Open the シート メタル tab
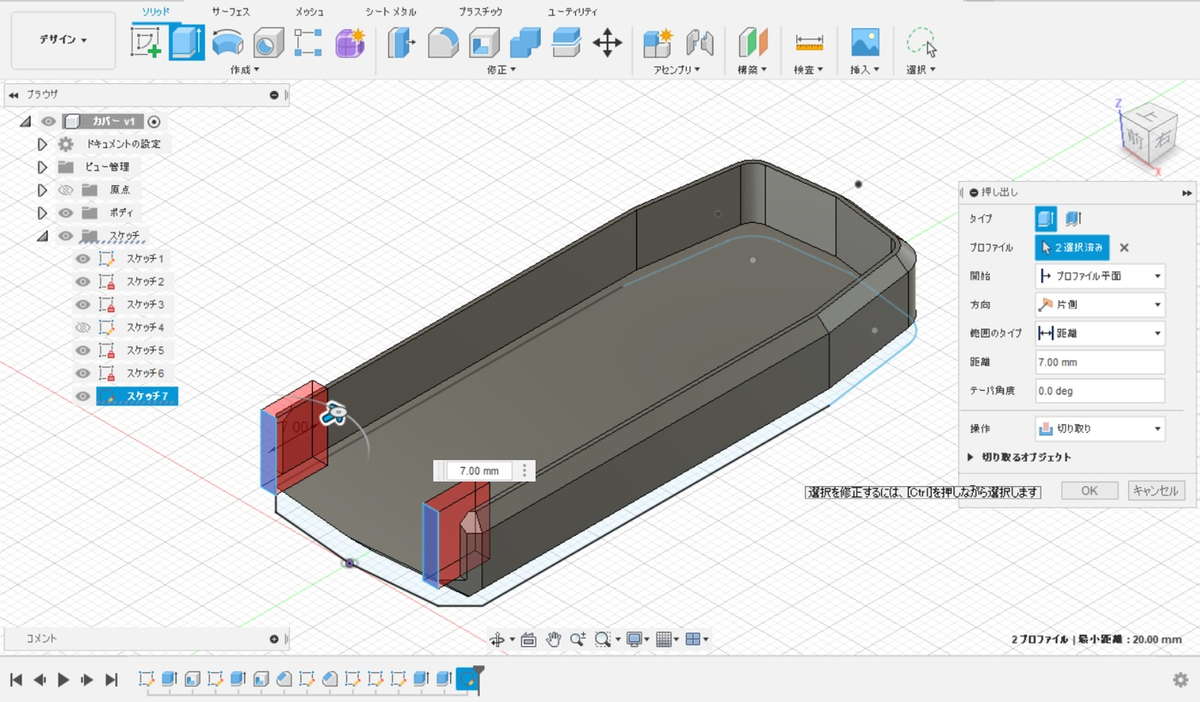The width and height of the screenshot is (1200, 702). [x=391, y=11]
